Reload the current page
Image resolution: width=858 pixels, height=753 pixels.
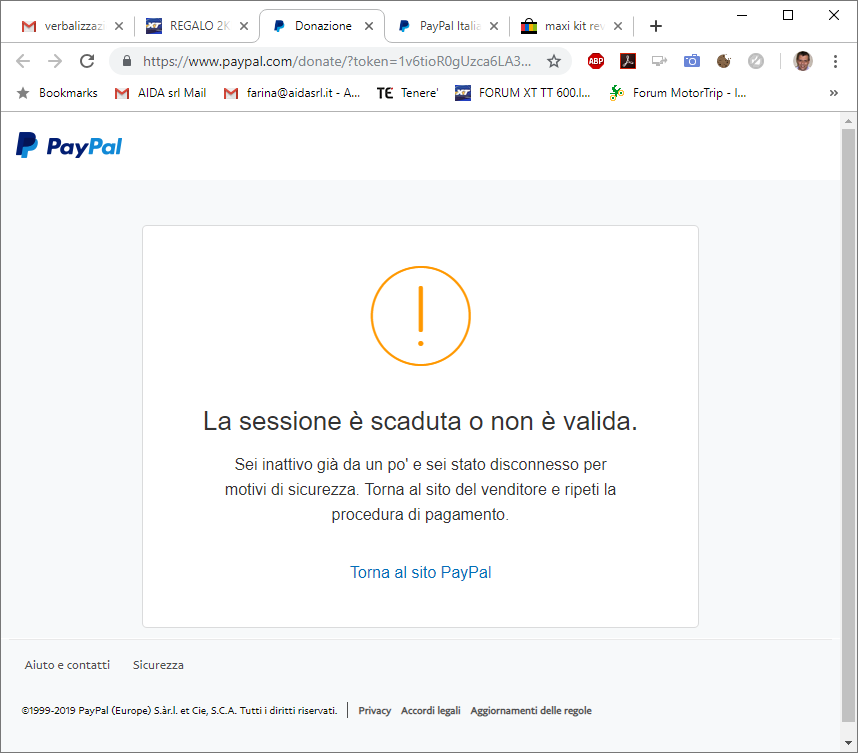click(87, 61)
